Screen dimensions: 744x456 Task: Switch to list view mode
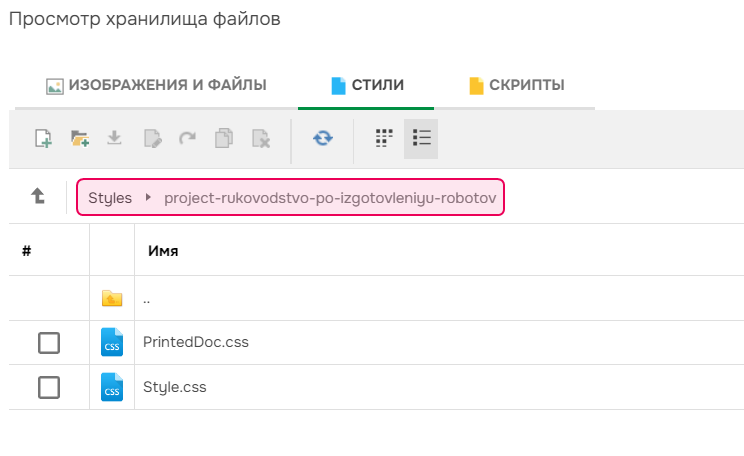(x=421, y=138)
